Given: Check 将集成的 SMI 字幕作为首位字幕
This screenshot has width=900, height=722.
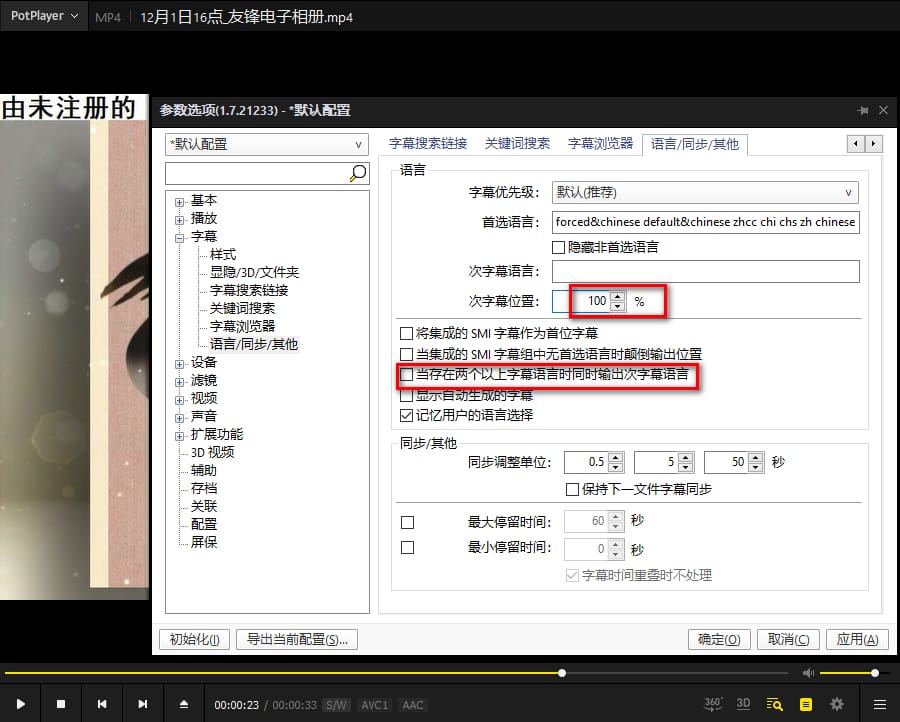Looking at the screenshot, I should click(406, 333).
